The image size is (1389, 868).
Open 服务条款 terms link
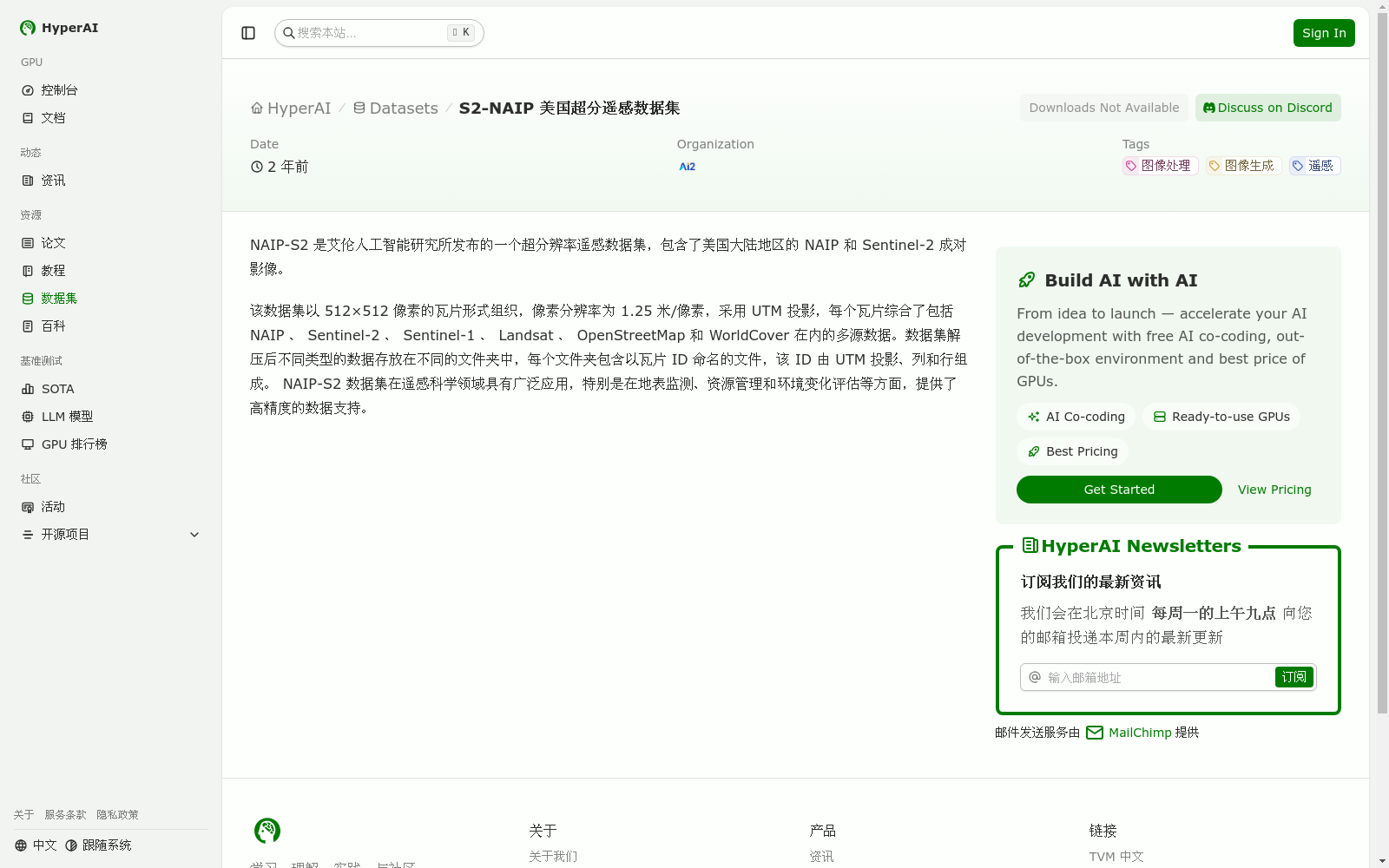(65, 815)
